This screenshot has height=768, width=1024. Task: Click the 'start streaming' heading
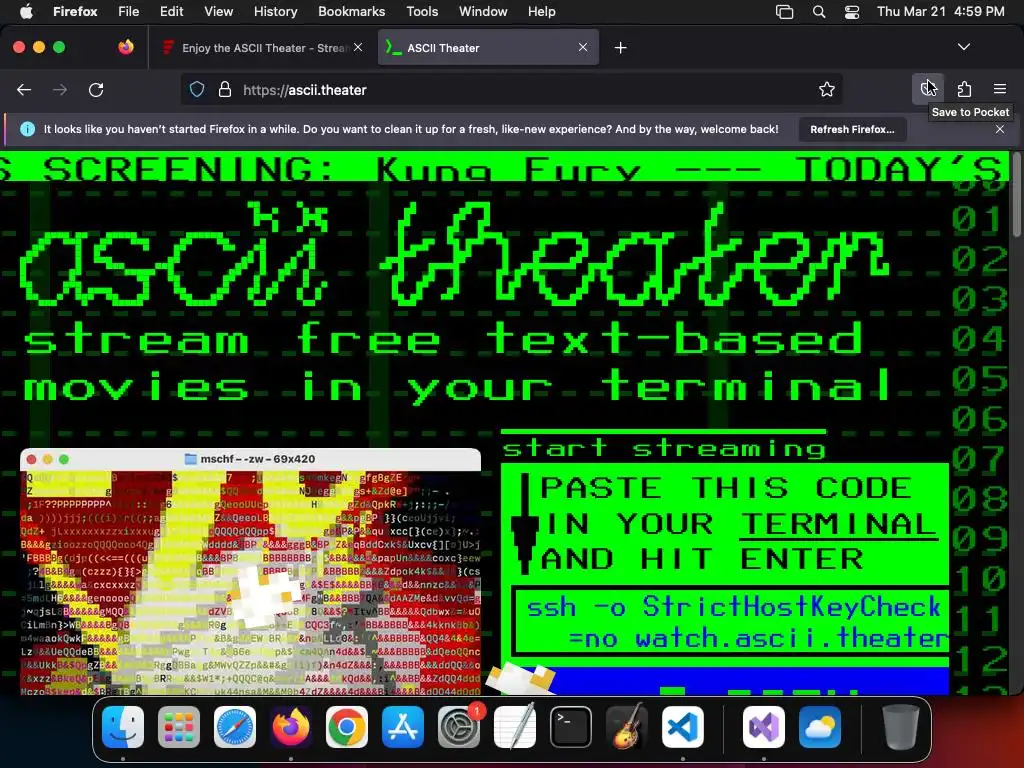664,449
